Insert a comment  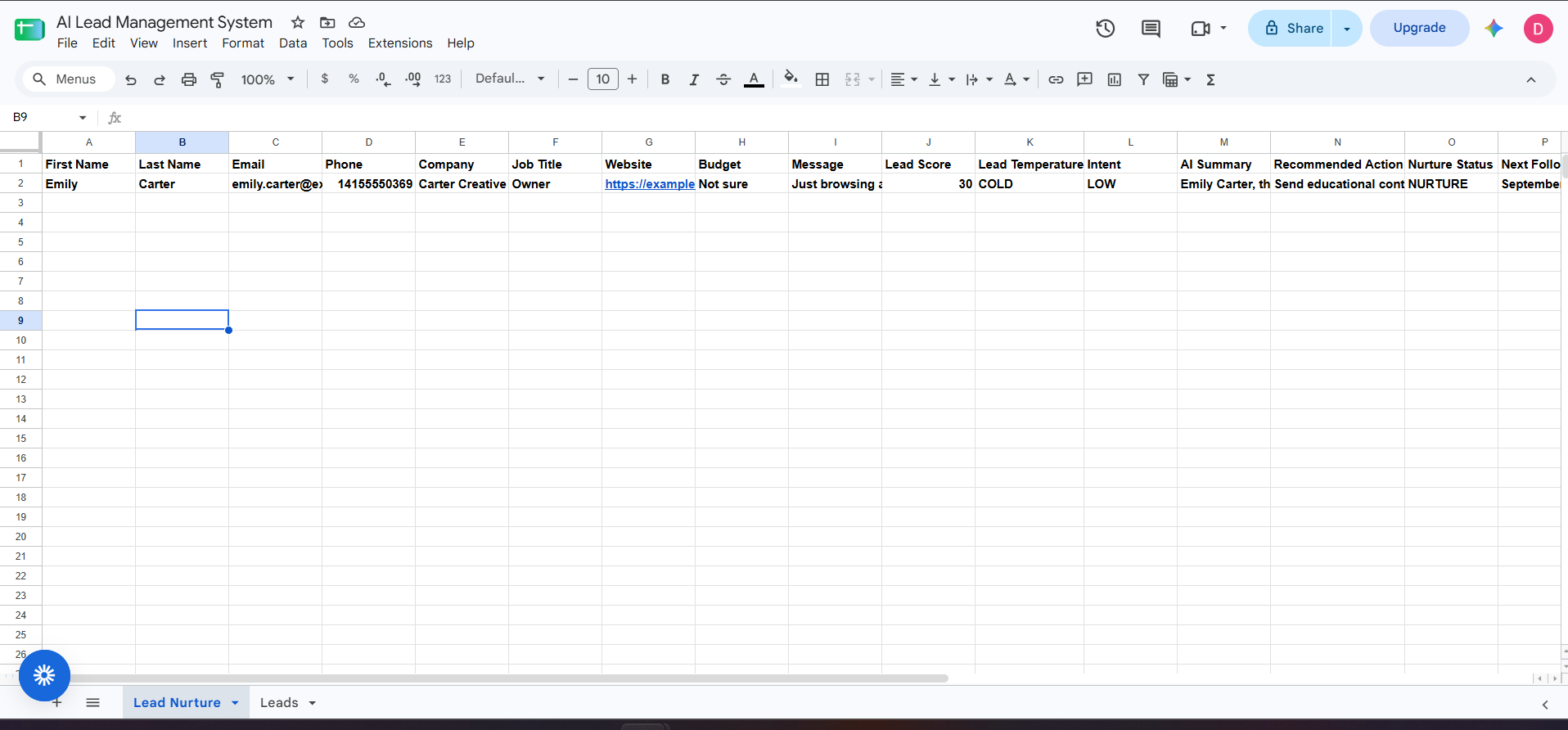pos(1085,79)
